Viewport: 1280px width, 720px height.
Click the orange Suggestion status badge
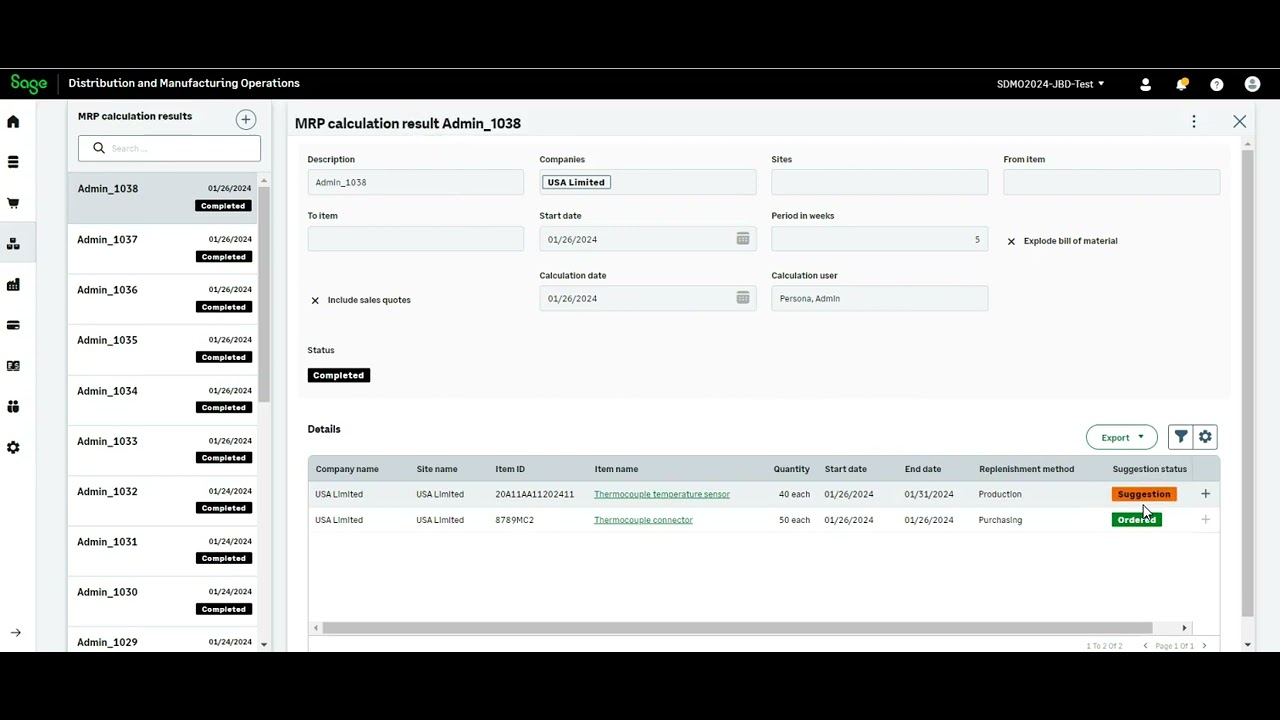click(x=1143, y=494)
